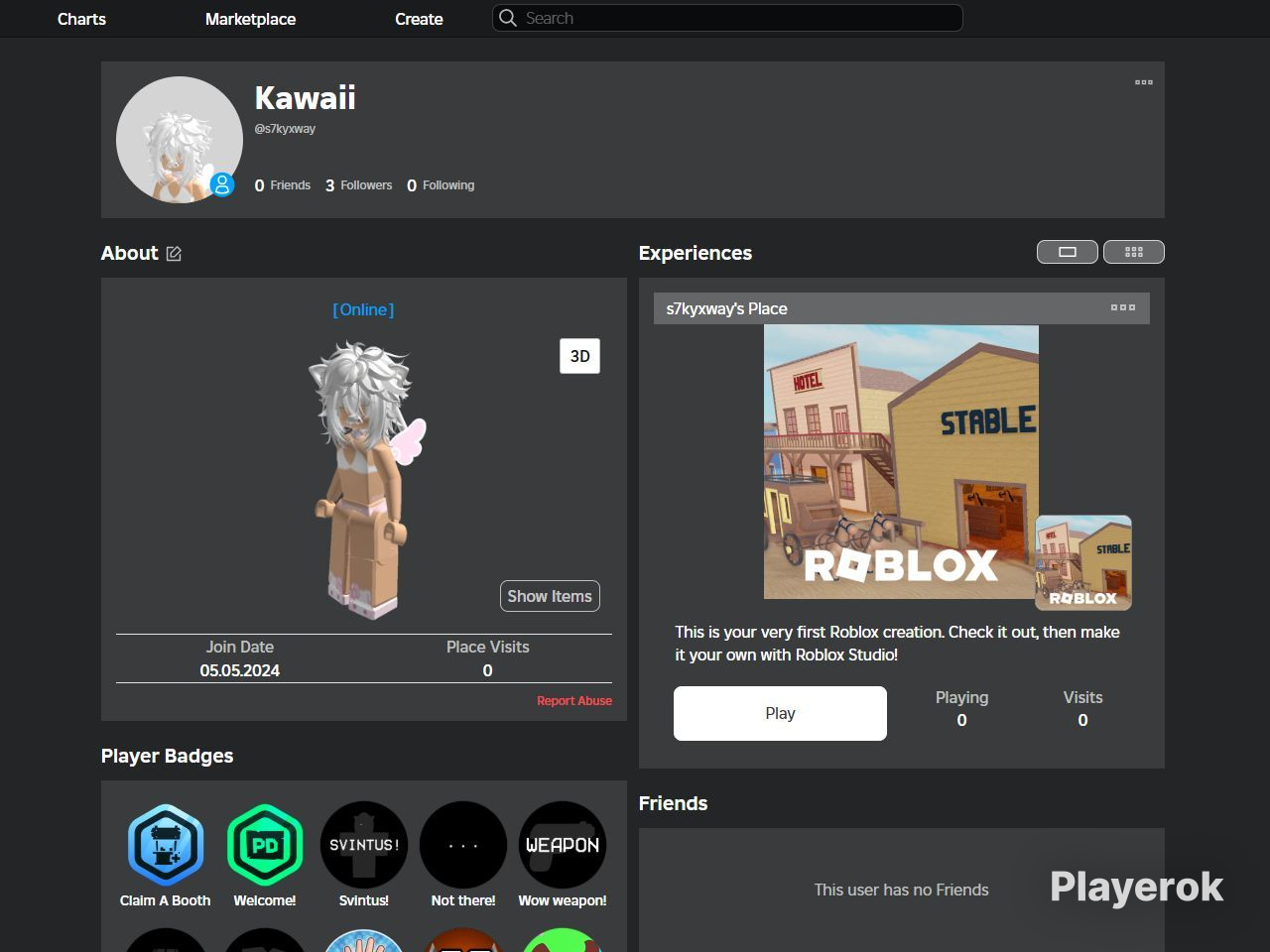This screenshot has height=952, width=1270.
Task: Click into the Search input field
Action: click(x=727, y=18)
